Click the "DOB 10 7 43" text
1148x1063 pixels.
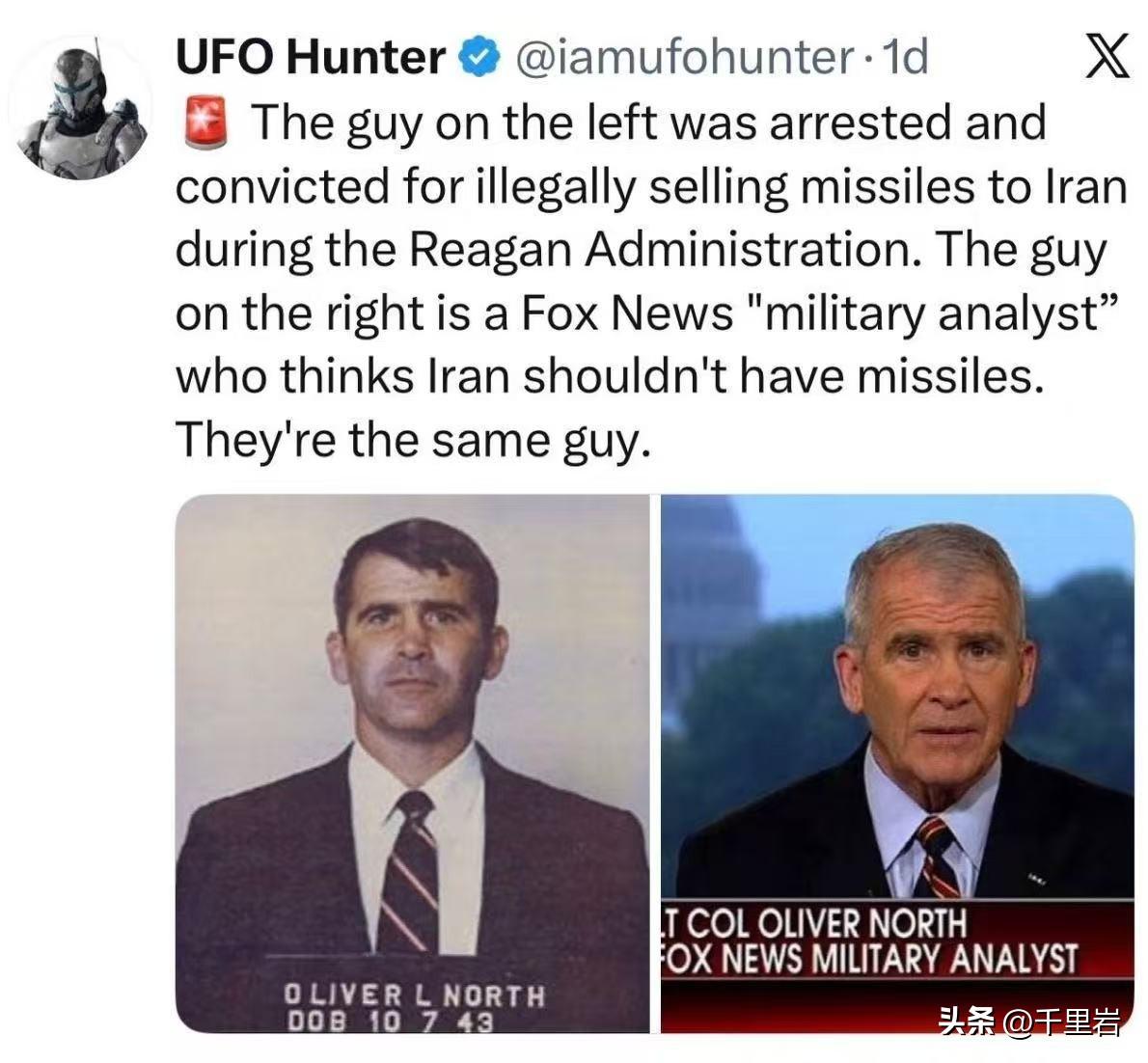391,1021
